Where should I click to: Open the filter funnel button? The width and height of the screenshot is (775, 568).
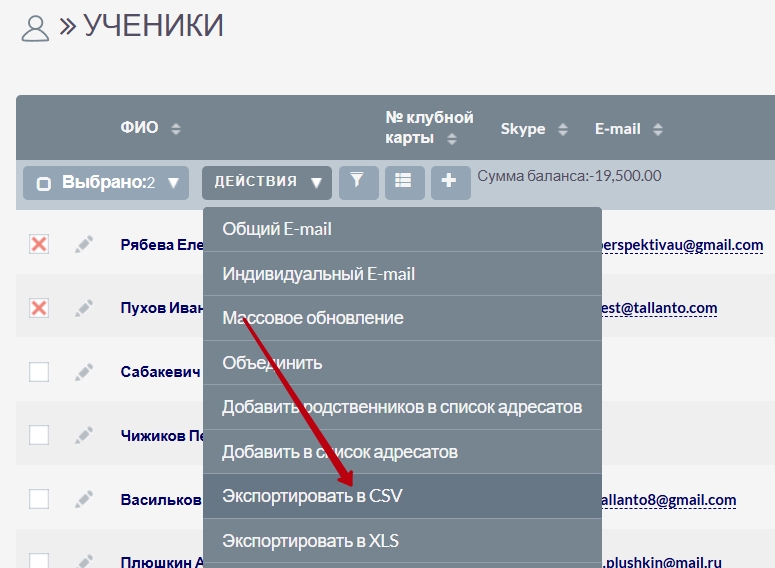click(358, 182)
